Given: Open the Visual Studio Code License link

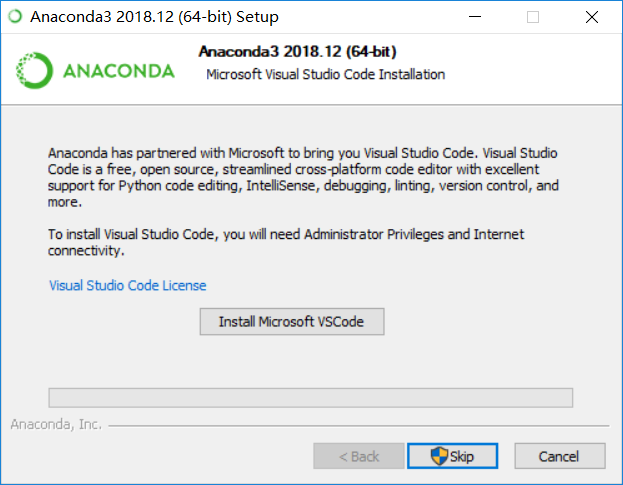Looking at the screenshot, I should pyautogui.click(x=128, y=285).
